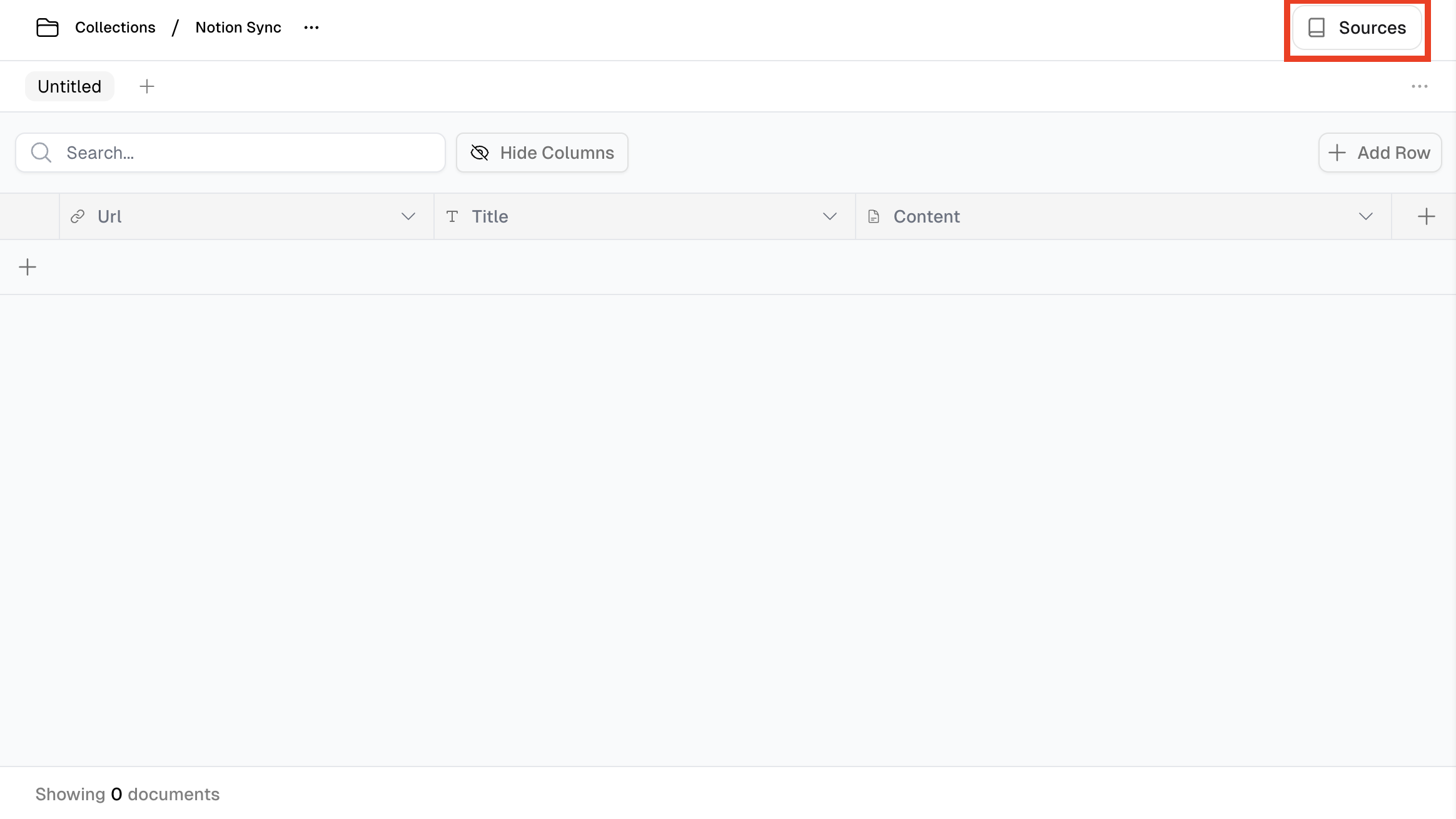Expand the Content column dropdown chevron
This screenshot has width=1456, height=819.
(1366, 216)
